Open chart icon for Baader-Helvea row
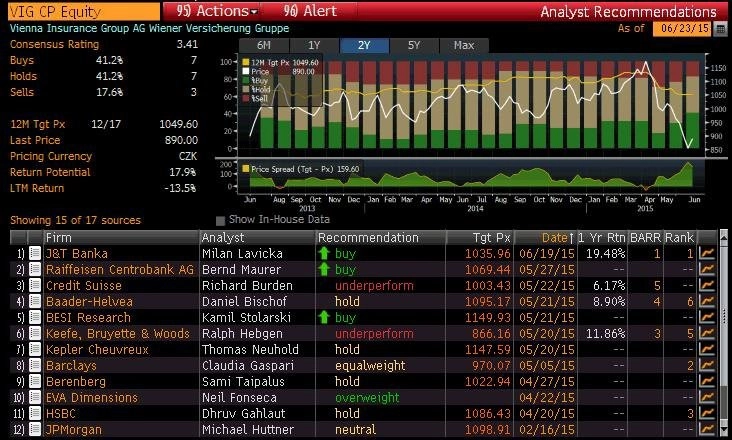Screen dimensions: 732x440 707,301
